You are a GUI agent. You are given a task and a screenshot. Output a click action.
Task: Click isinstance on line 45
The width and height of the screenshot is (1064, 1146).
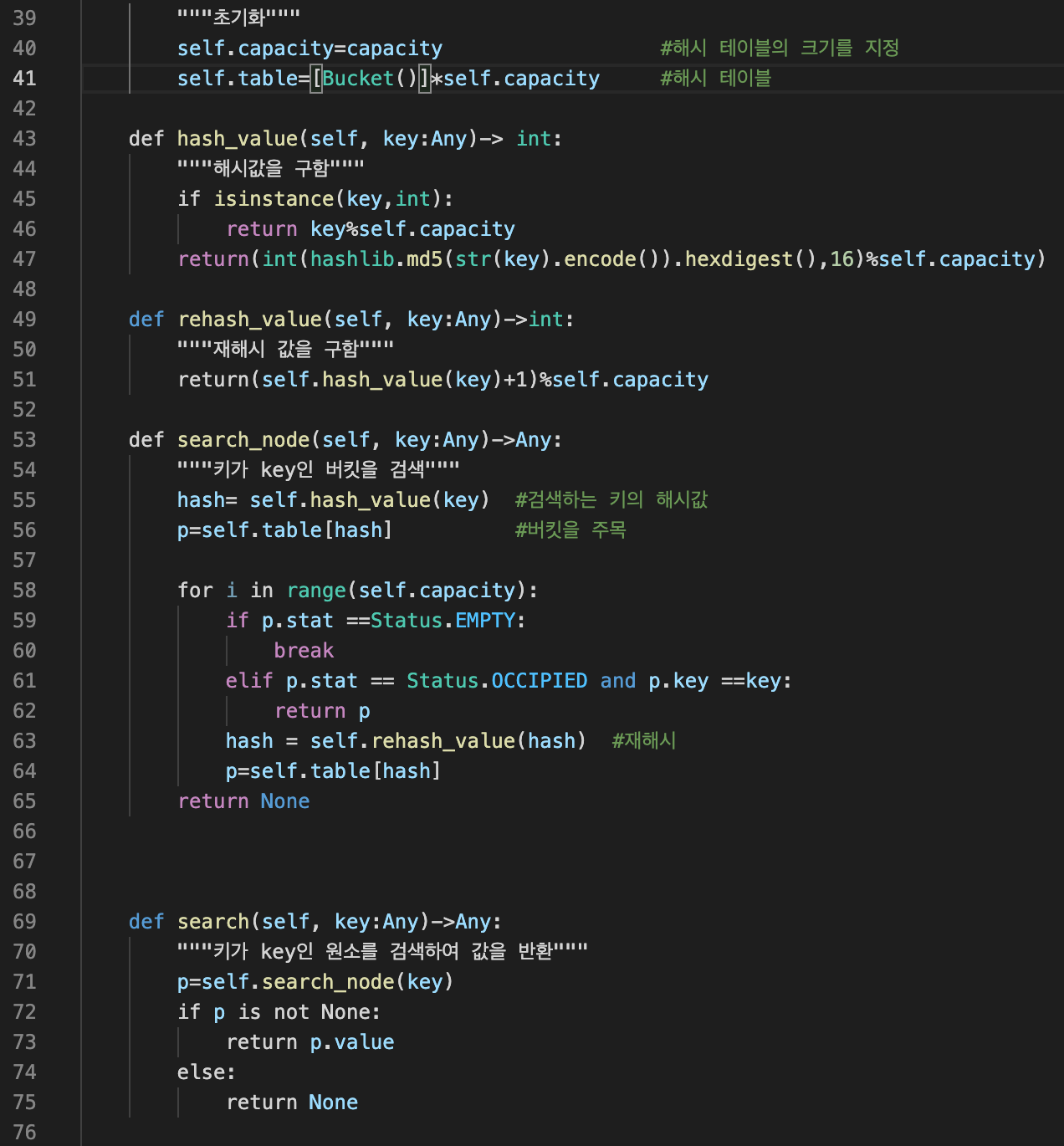coord(274,199)
